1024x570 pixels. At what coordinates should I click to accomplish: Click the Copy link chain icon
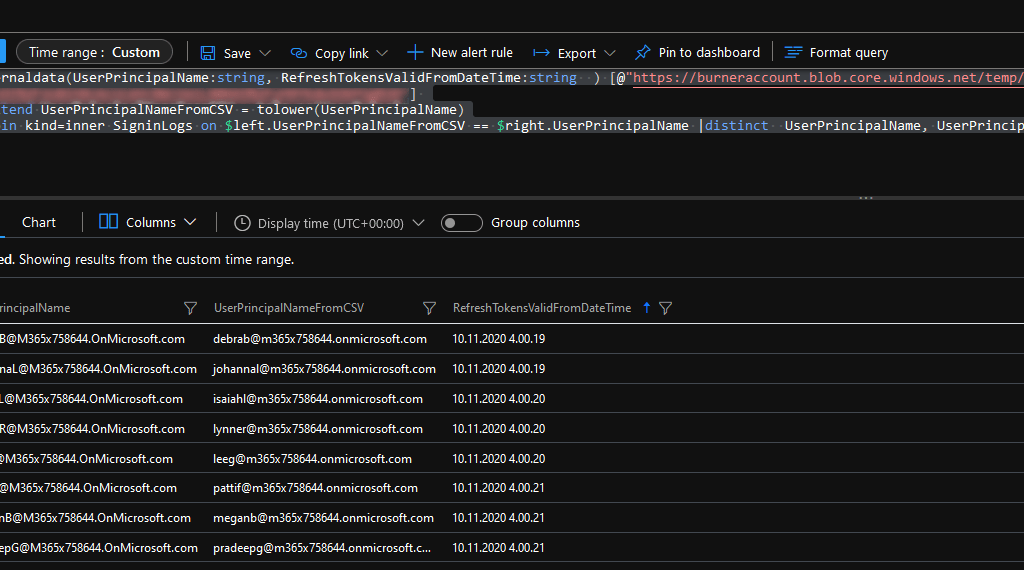pos(299,53)
